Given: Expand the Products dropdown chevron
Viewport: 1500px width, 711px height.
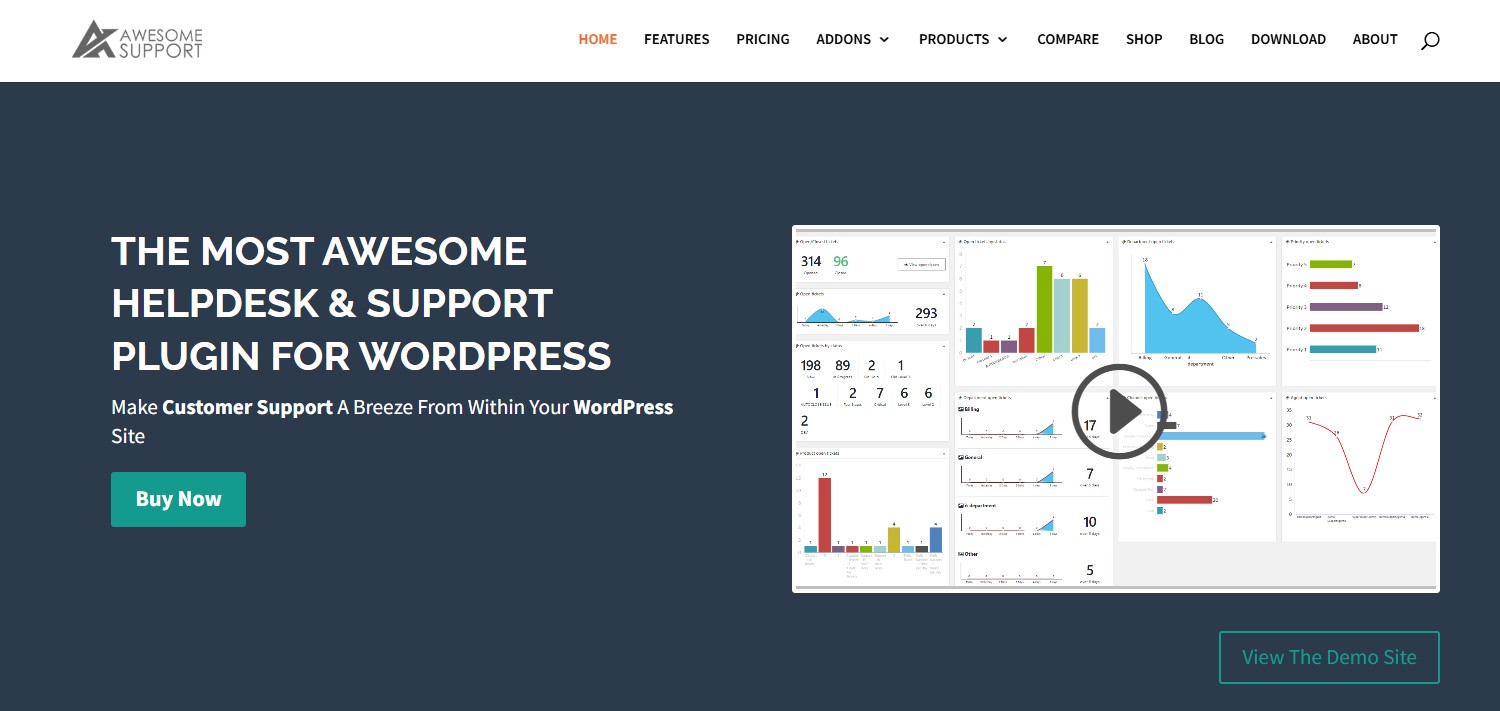Looking at the screenshot, I should click(x=1002, y=40).
